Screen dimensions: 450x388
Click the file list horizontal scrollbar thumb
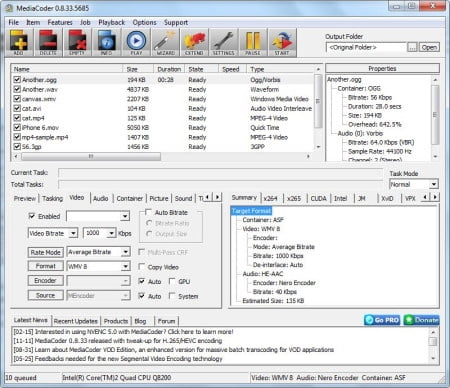pyautogui.click(x=91, y=156)
